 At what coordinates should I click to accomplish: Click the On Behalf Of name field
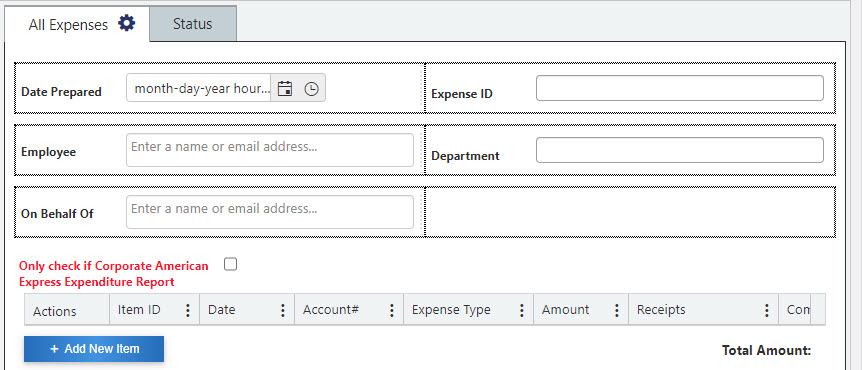tap(269, 212)
